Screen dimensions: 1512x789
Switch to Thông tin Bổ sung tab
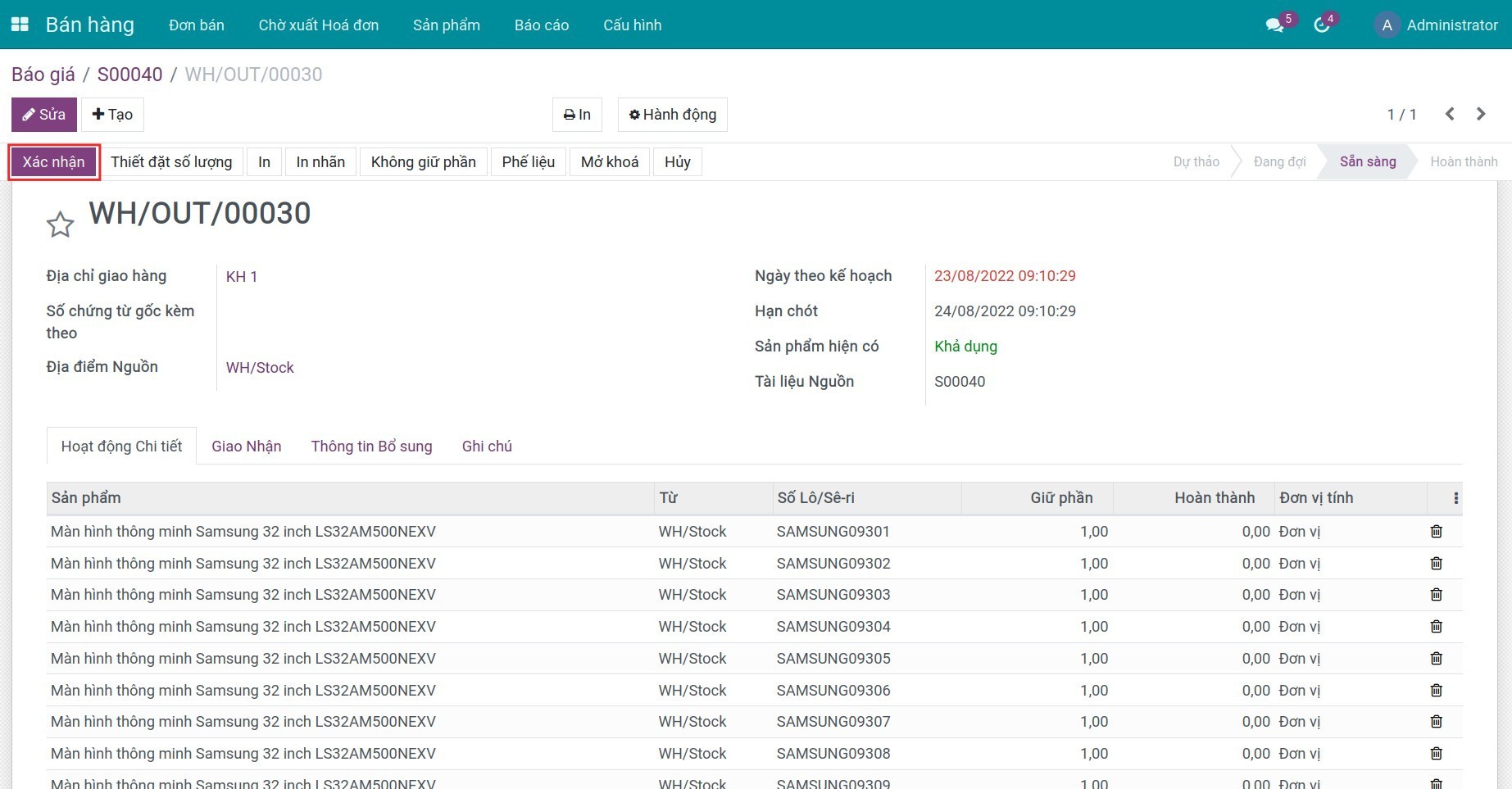point(371,447)
